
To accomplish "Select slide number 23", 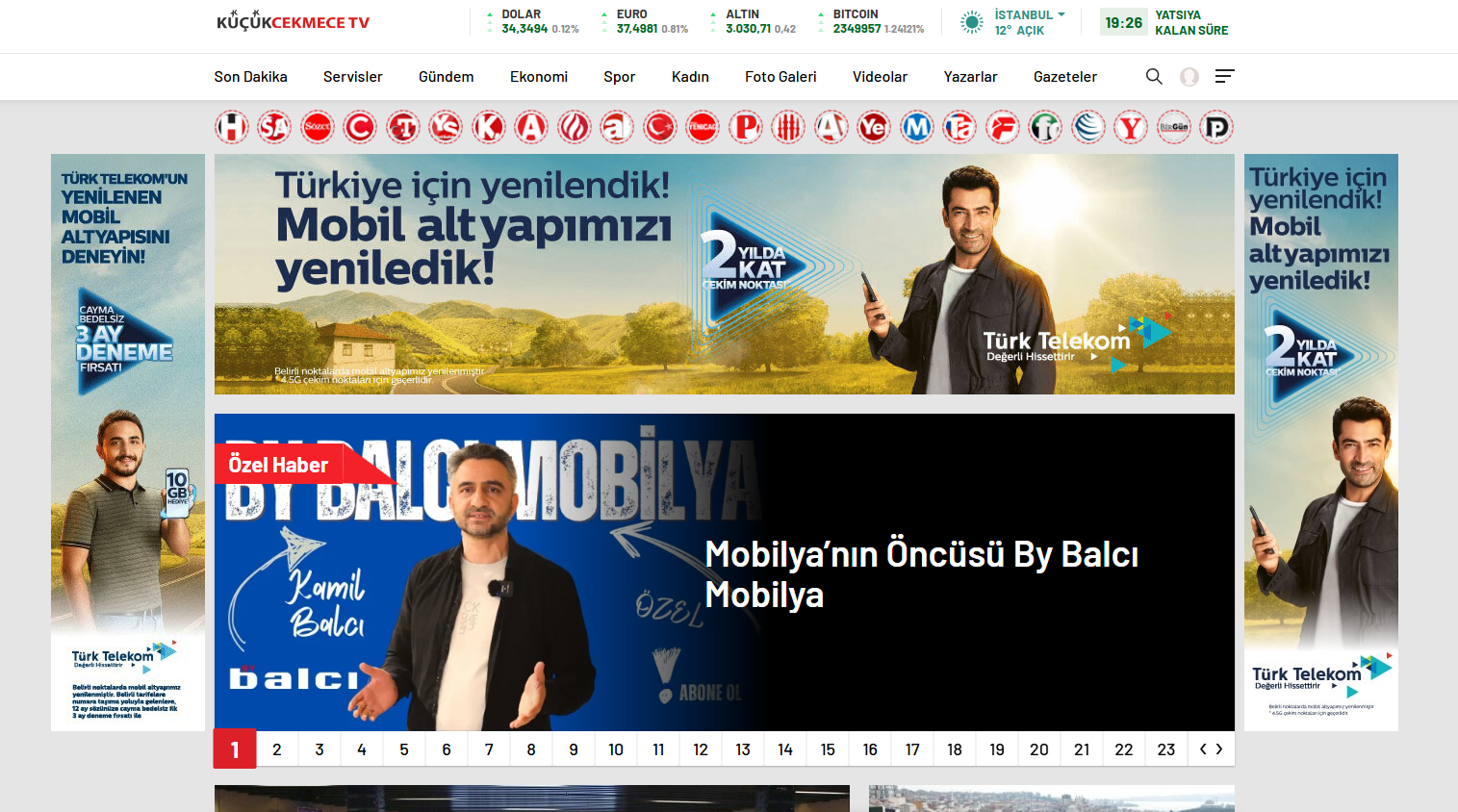I will (x=1166, y=749).
